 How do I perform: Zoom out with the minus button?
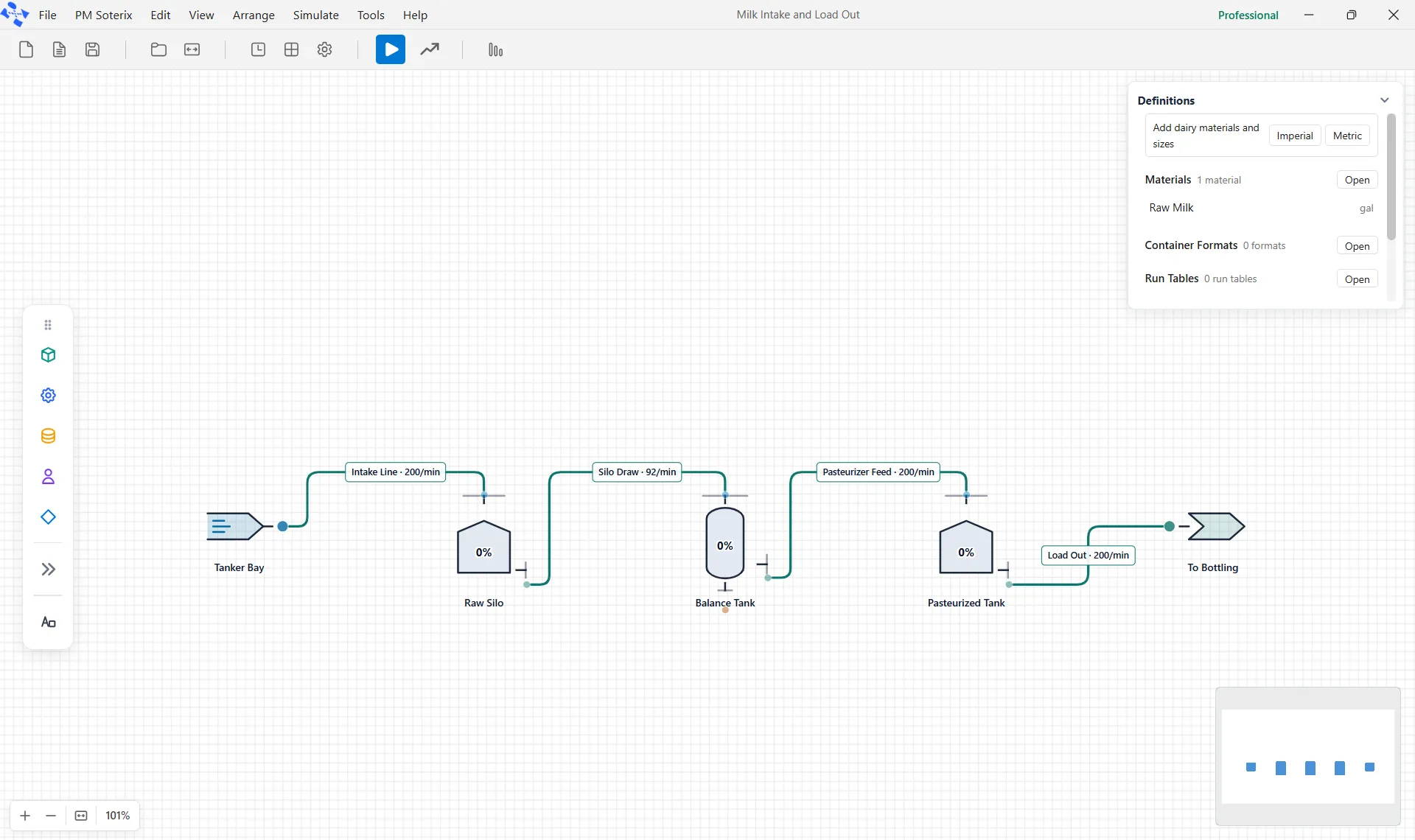click(x=51, y=816)
